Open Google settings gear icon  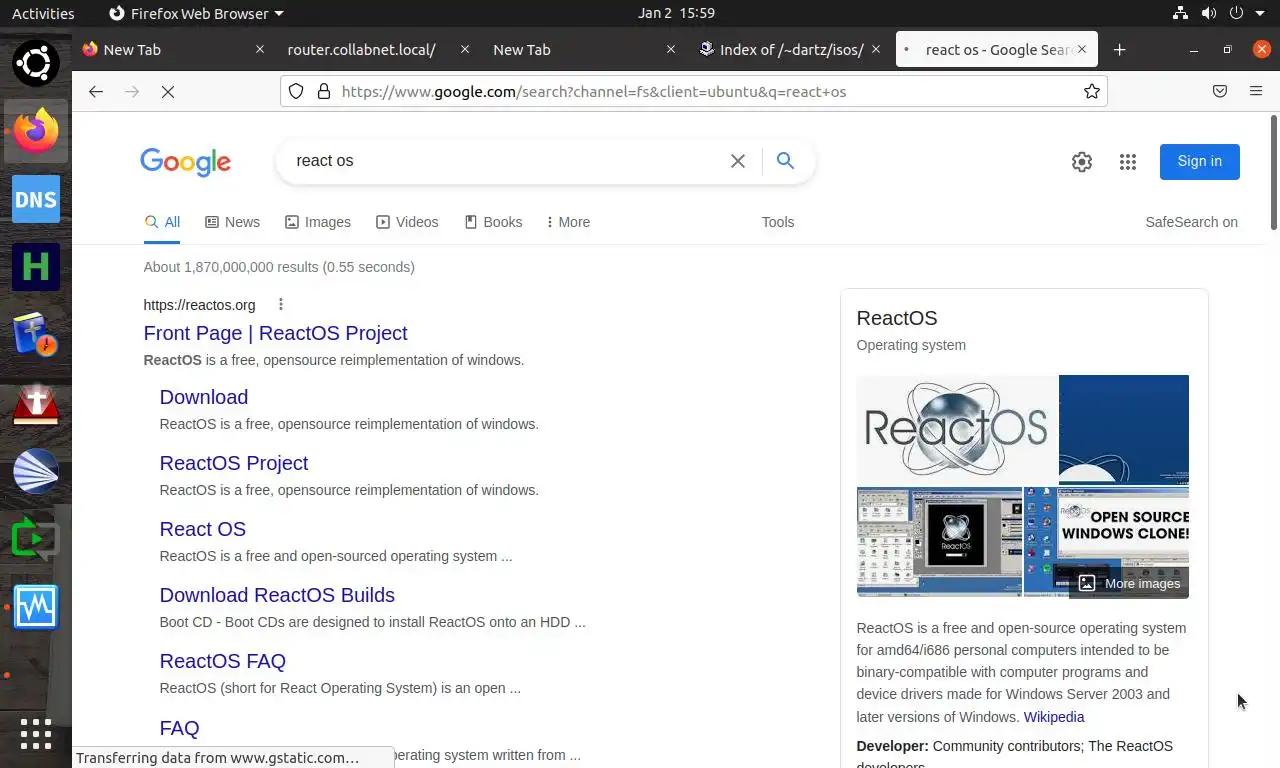tap(1082, 162)
